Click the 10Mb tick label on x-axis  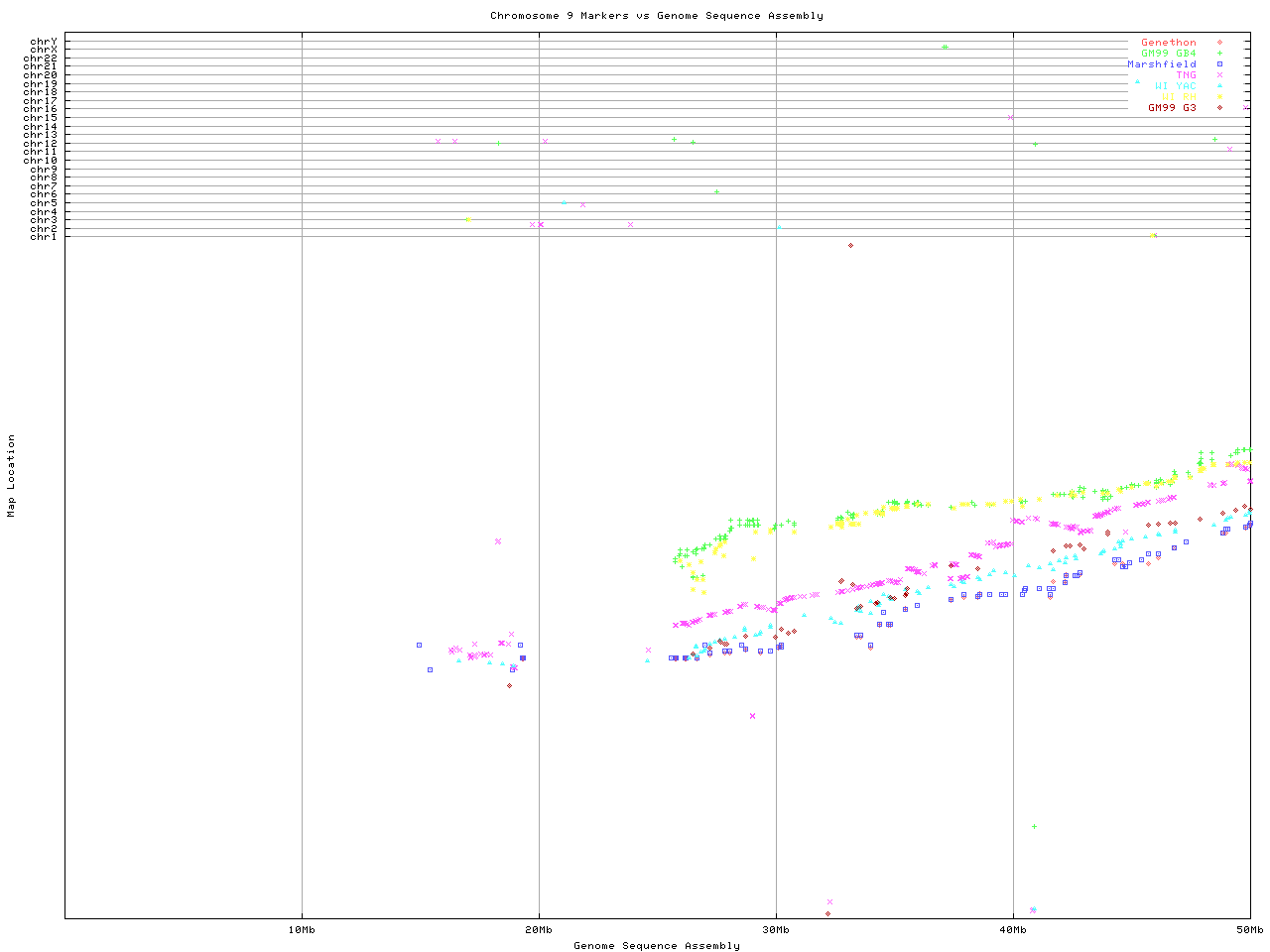coord(302,930)
